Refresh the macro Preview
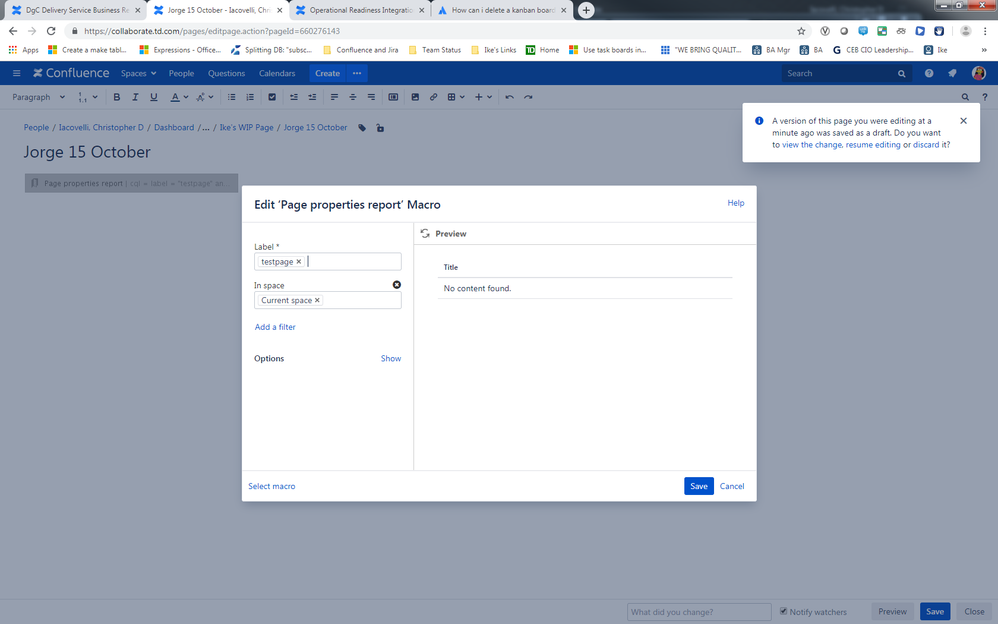Image resolution: width=998 pixels, height=624 pixels. click(x=425, y=234)
